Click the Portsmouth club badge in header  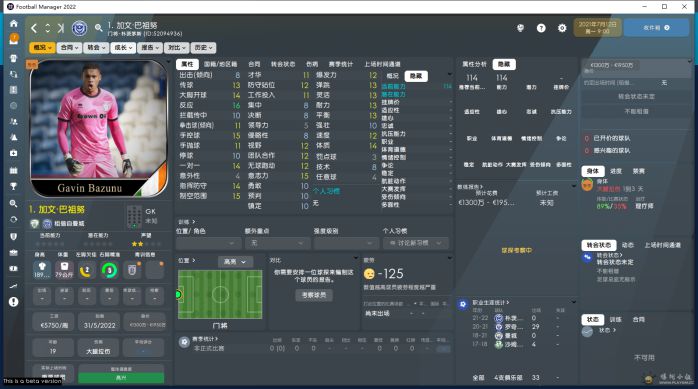point(80,28)
